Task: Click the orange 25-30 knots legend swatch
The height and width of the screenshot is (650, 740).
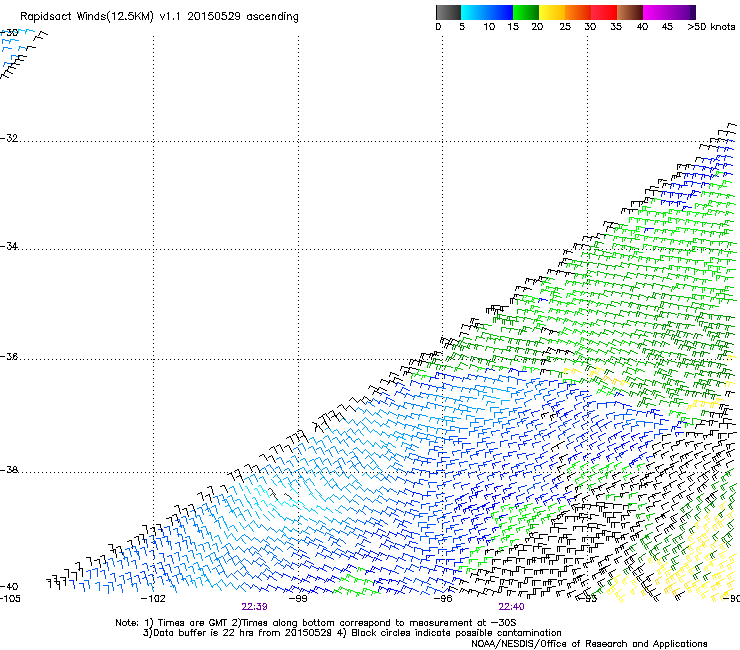Action: click(578, 12)
